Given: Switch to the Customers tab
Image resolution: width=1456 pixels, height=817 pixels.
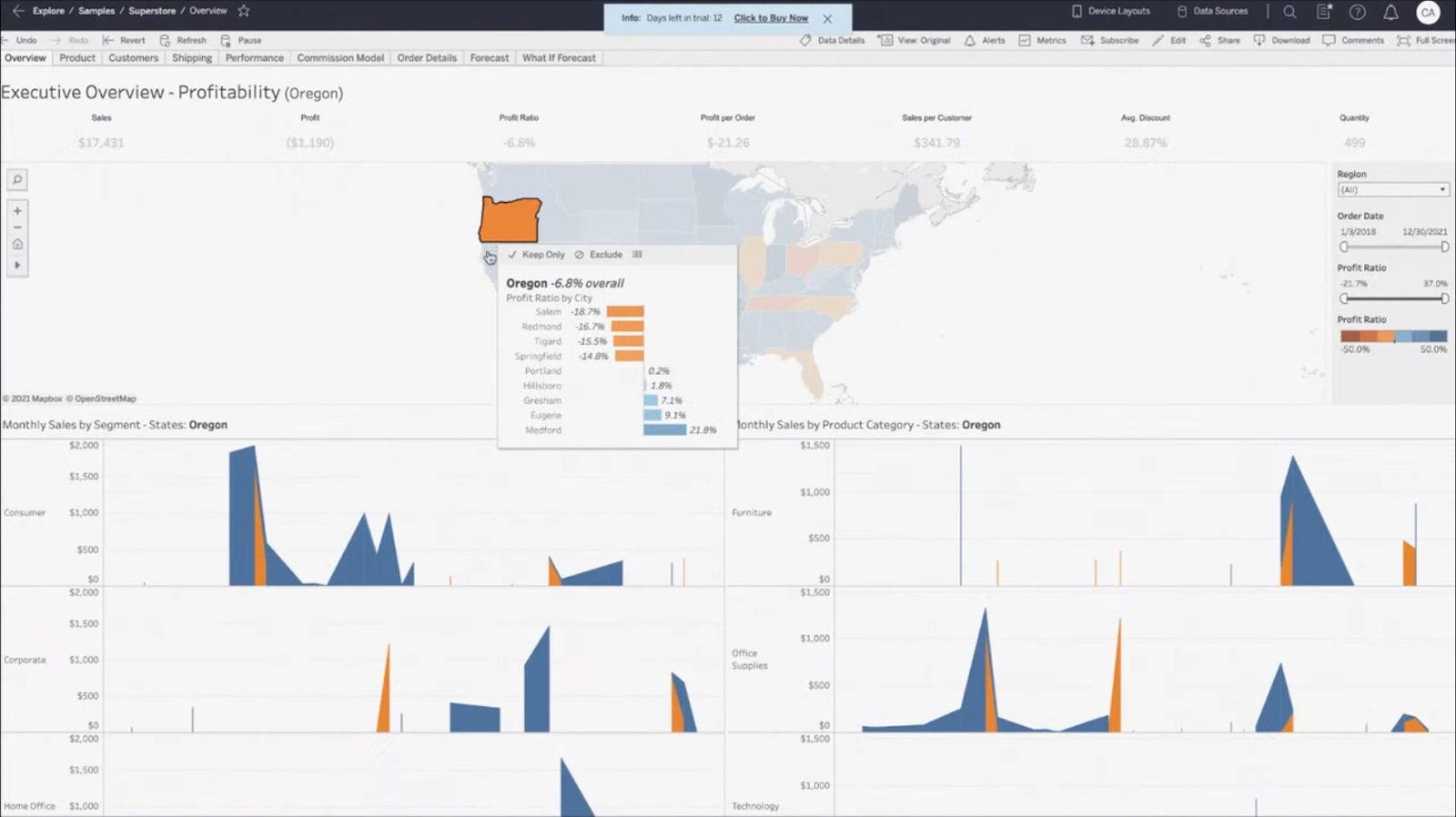Looking at the screenshot, I should (x=134, y=57).
